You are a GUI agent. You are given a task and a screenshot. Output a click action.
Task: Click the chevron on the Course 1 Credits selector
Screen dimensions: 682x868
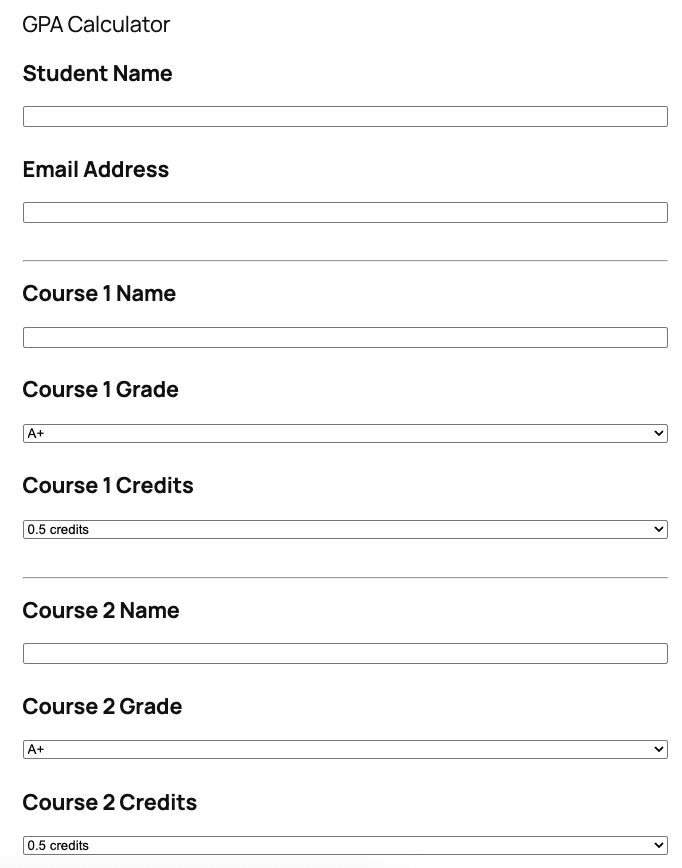(658, 529)
